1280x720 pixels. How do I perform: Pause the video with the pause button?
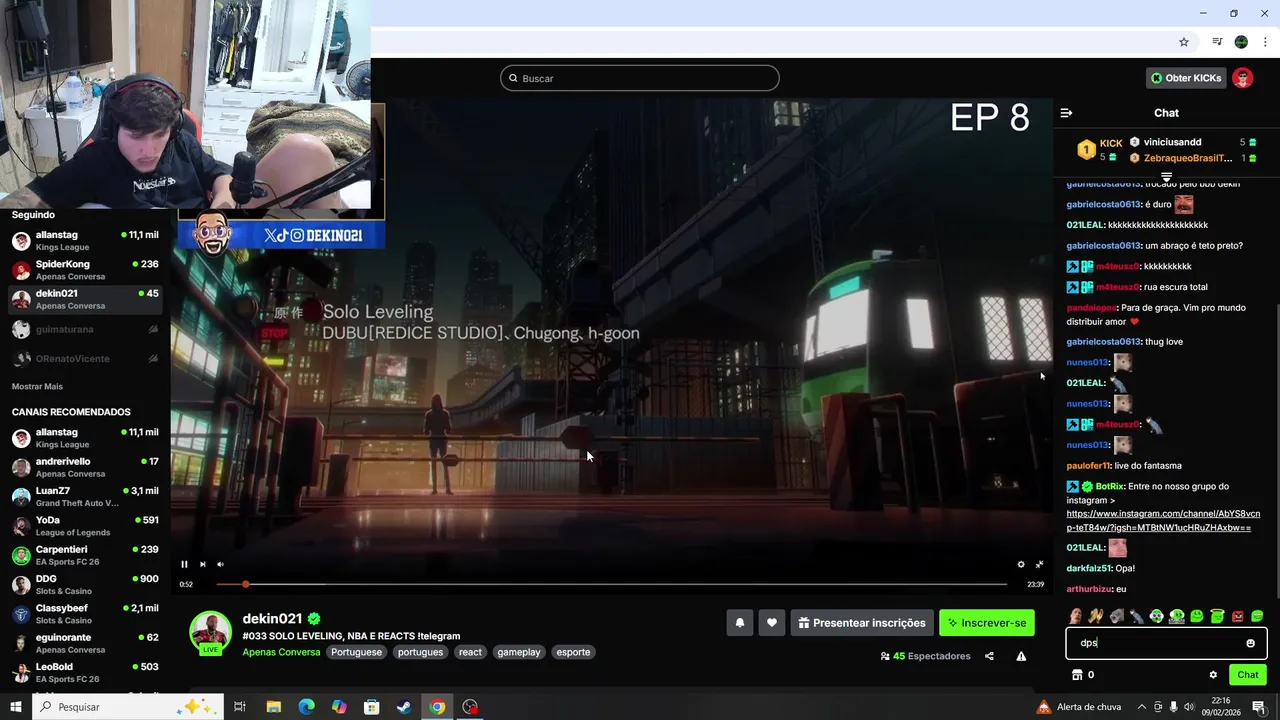click(184, 564)
